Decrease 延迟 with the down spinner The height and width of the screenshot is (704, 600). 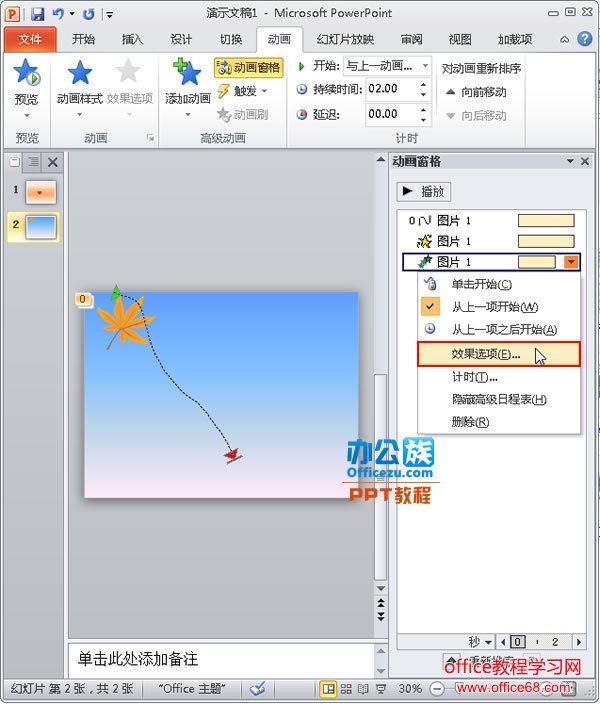tap(424, 120)
